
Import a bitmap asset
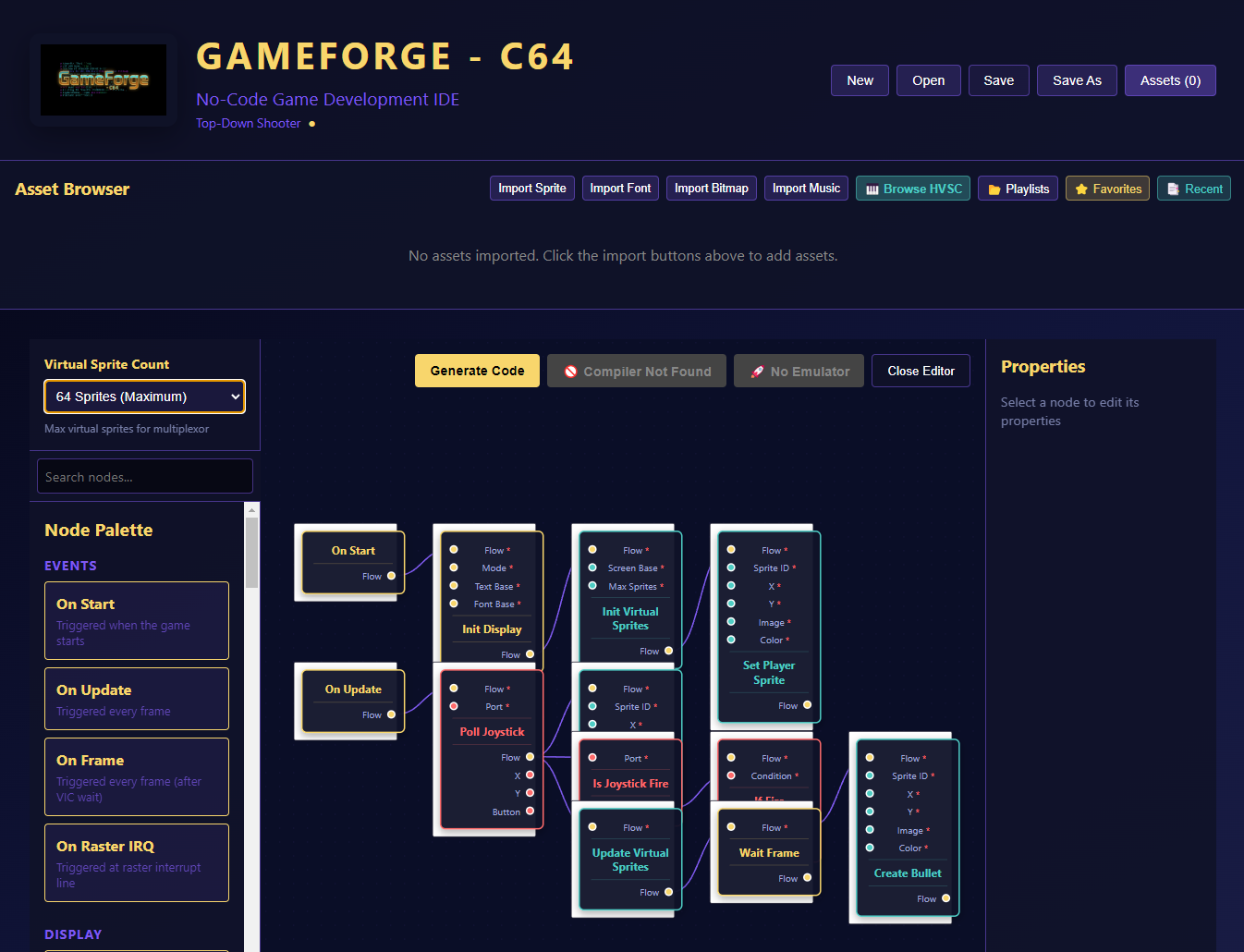[x=712, y=189]
